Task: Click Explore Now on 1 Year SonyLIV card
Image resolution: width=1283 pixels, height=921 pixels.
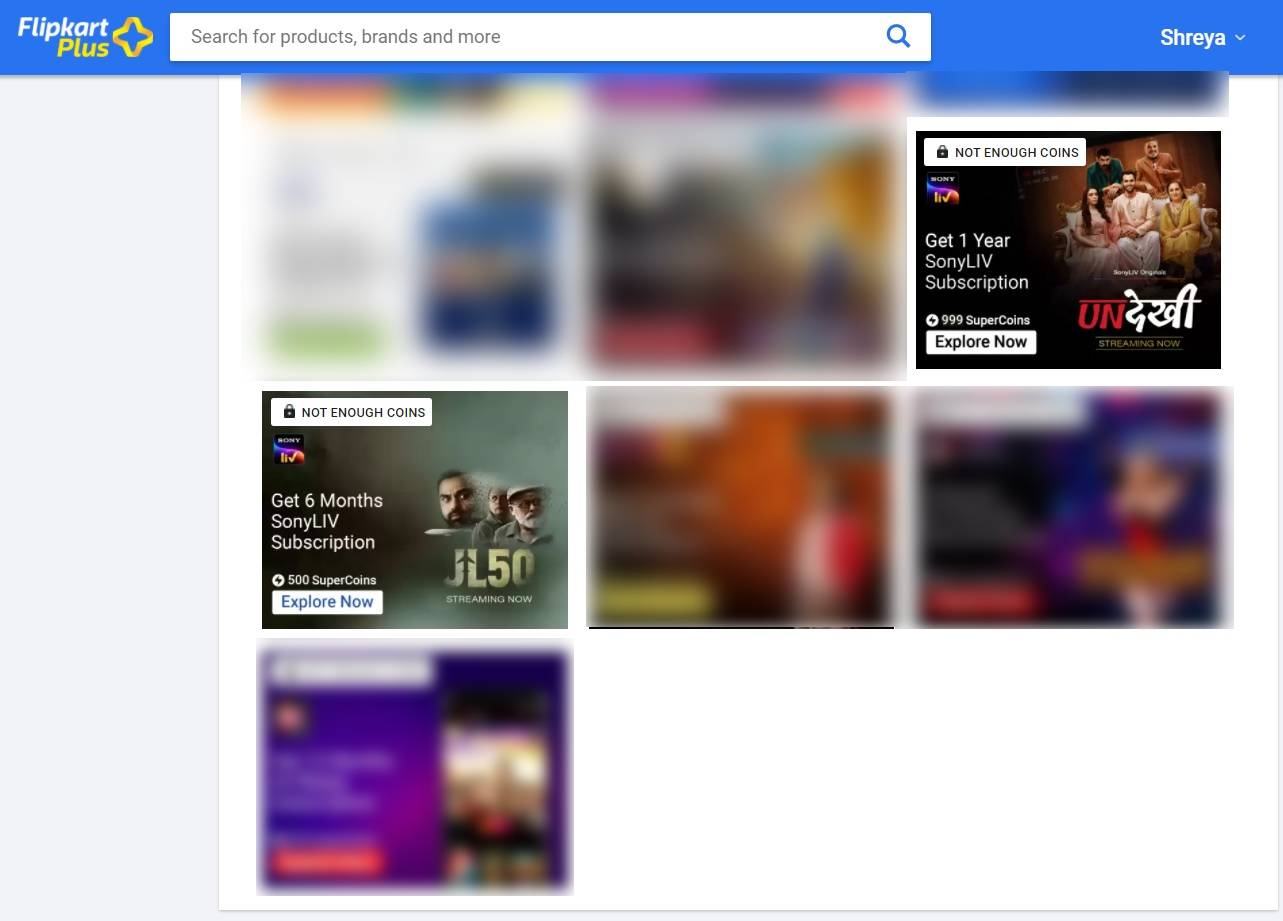Action: [x=980, y=342]
